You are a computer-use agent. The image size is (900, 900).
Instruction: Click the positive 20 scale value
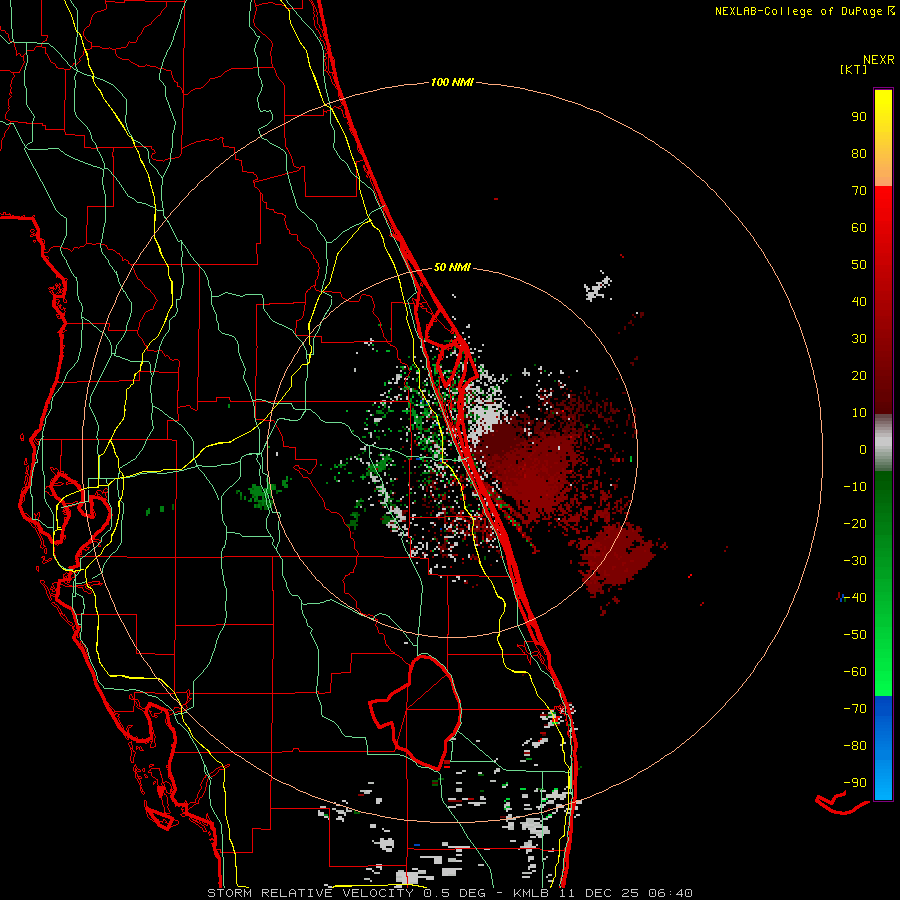coord(859,375)
